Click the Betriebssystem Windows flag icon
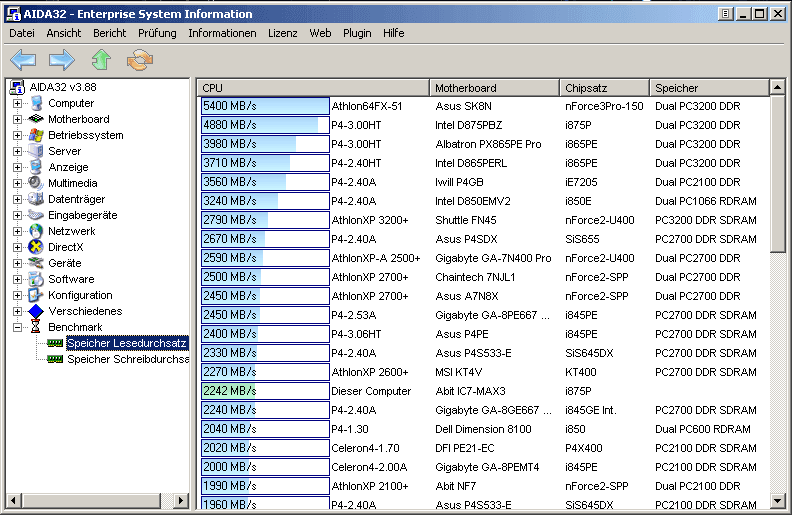Viewport: 792px width, 515px height. point(36,135)
